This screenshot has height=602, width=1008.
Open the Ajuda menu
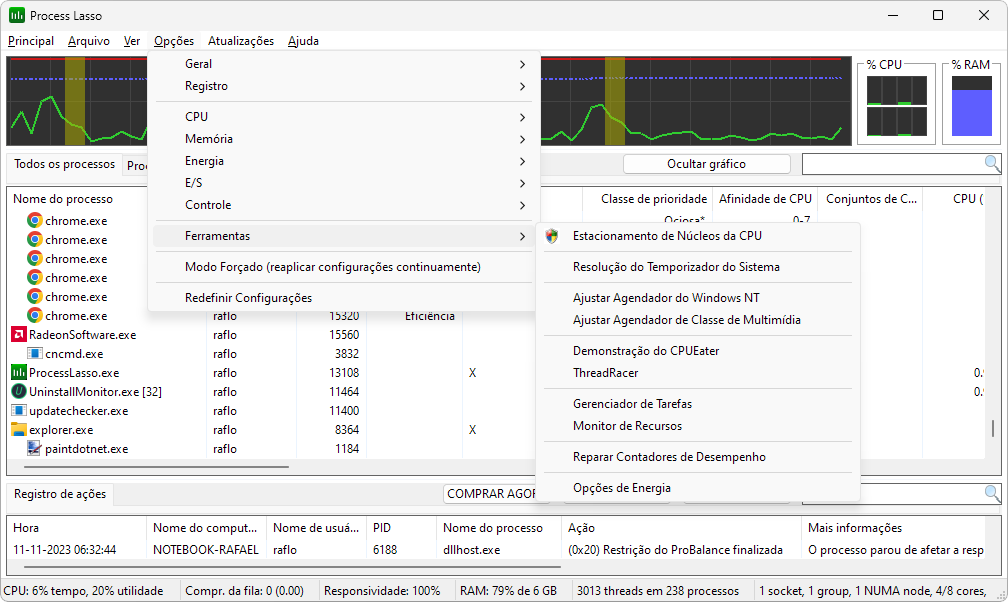point(303,41)
